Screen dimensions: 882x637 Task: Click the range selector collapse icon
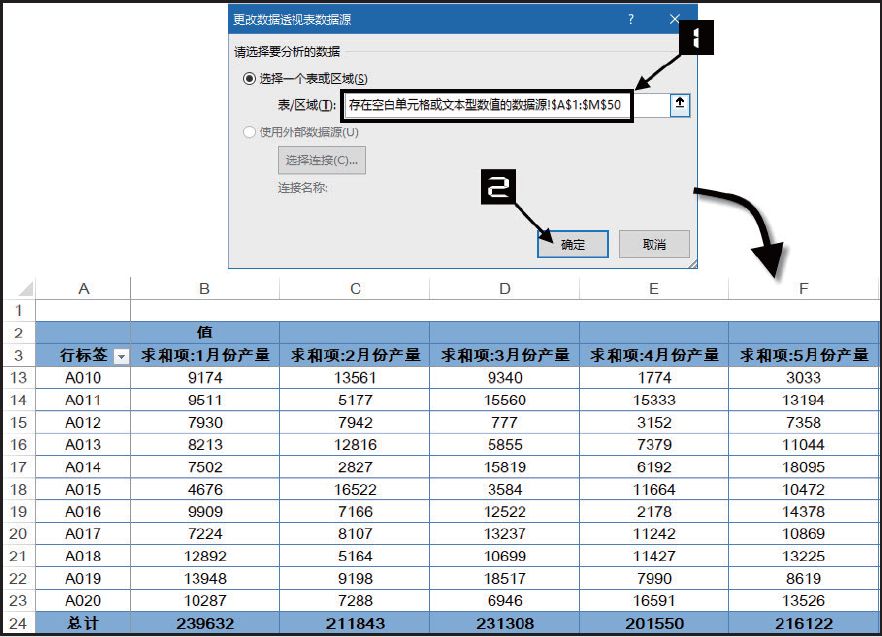coord(679,104)
